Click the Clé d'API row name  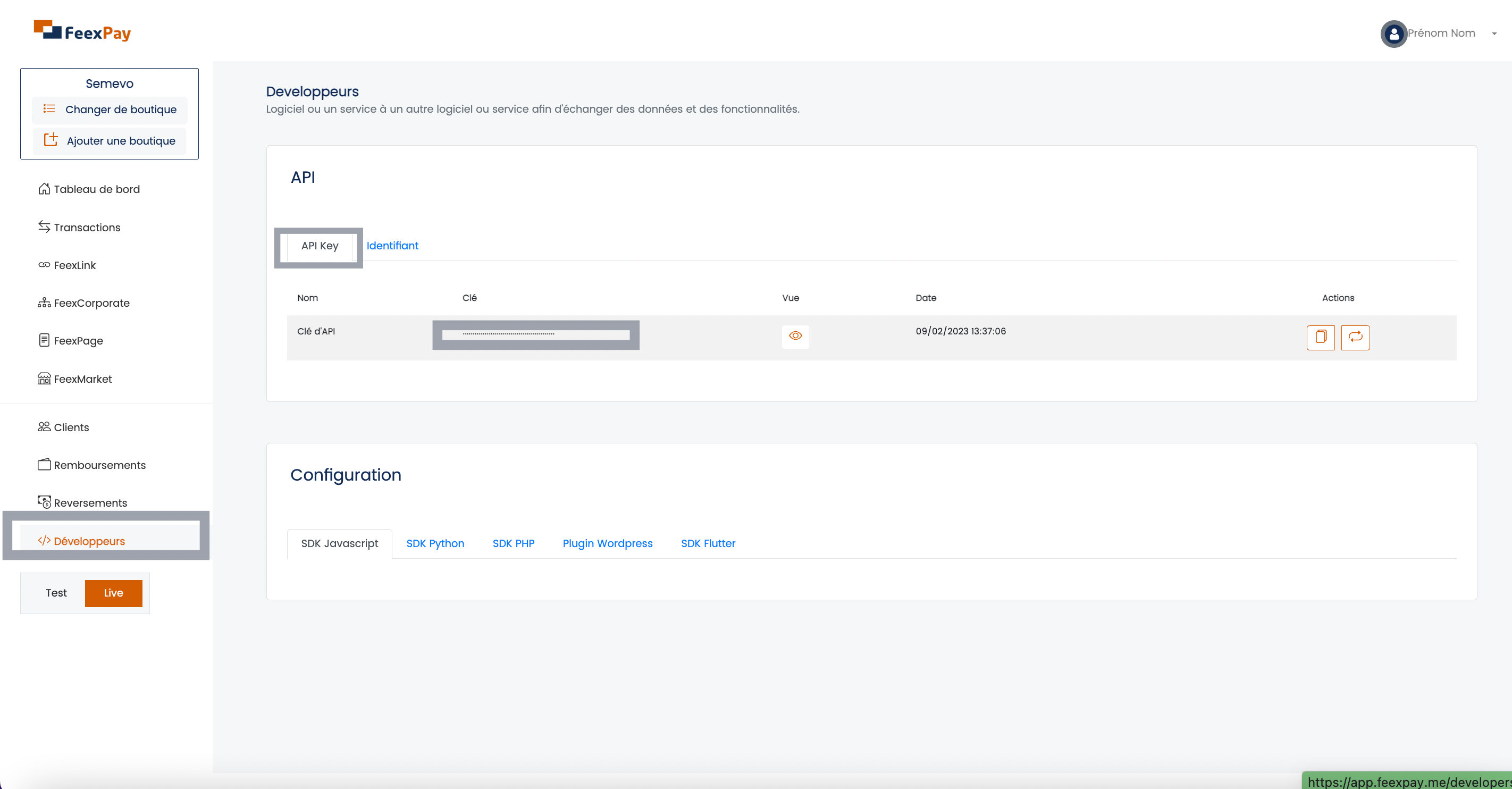click(316, 331)
